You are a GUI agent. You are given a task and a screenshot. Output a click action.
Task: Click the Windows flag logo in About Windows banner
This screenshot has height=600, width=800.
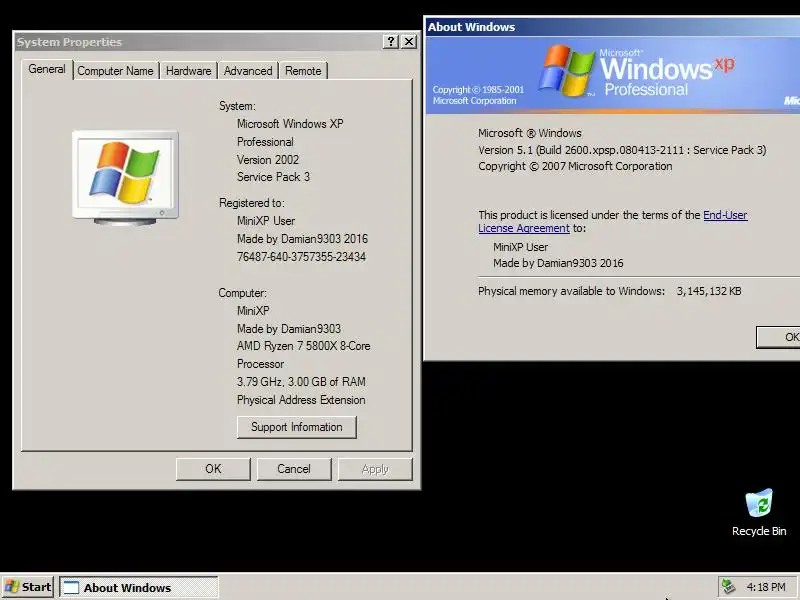[x=567, y=70]
